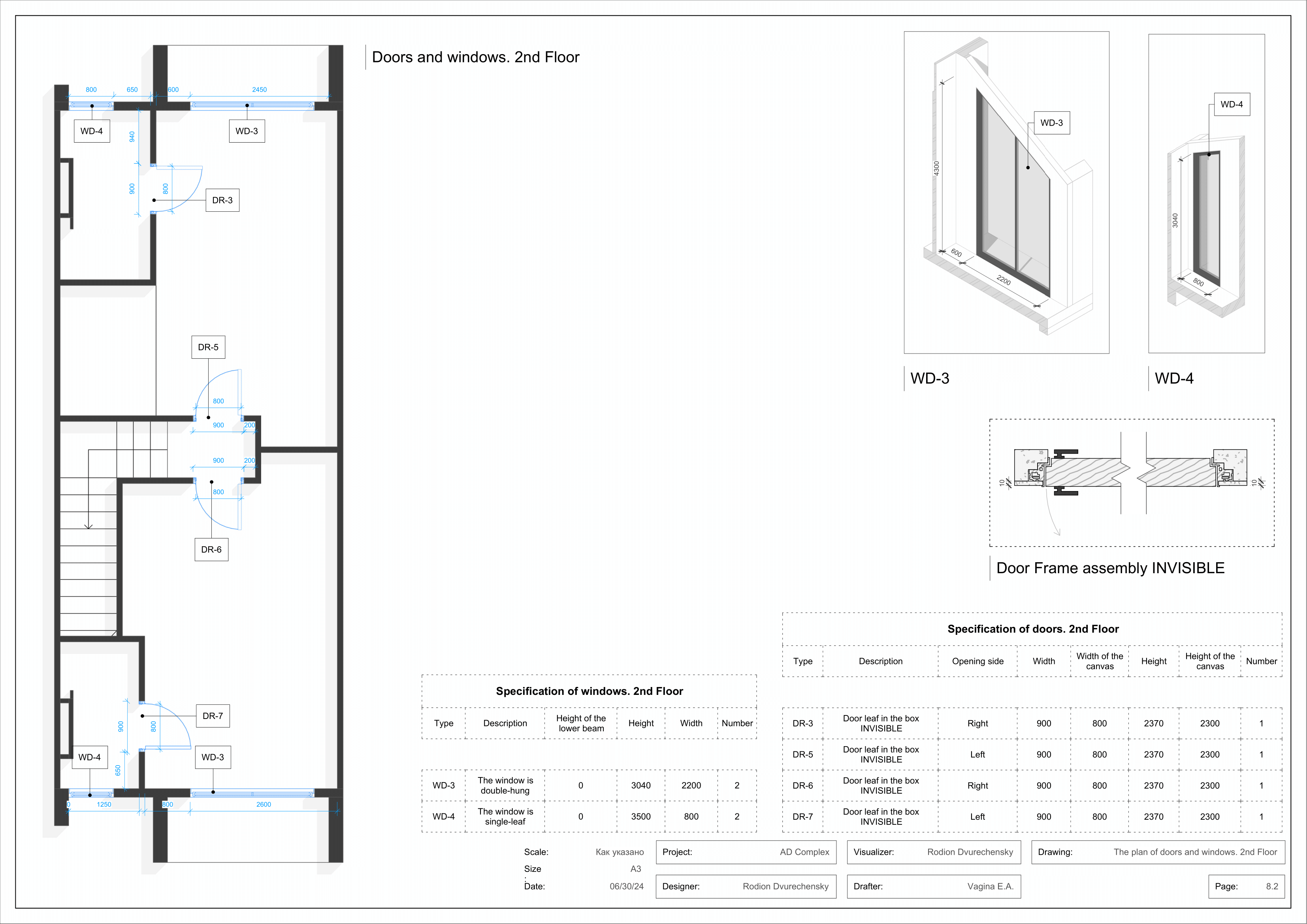
Task: Select the 2450 dimension above the plan
Action: [x=259, y=90]
